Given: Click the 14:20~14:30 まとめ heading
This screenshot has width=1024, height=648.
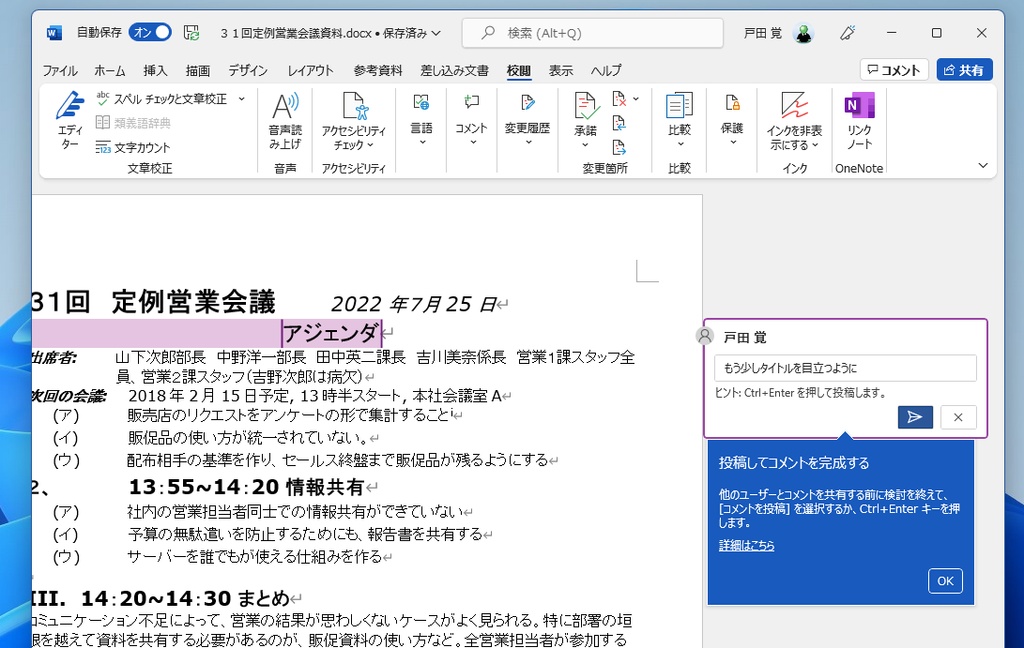Looking at the screenshot, I should click(185, 598).
